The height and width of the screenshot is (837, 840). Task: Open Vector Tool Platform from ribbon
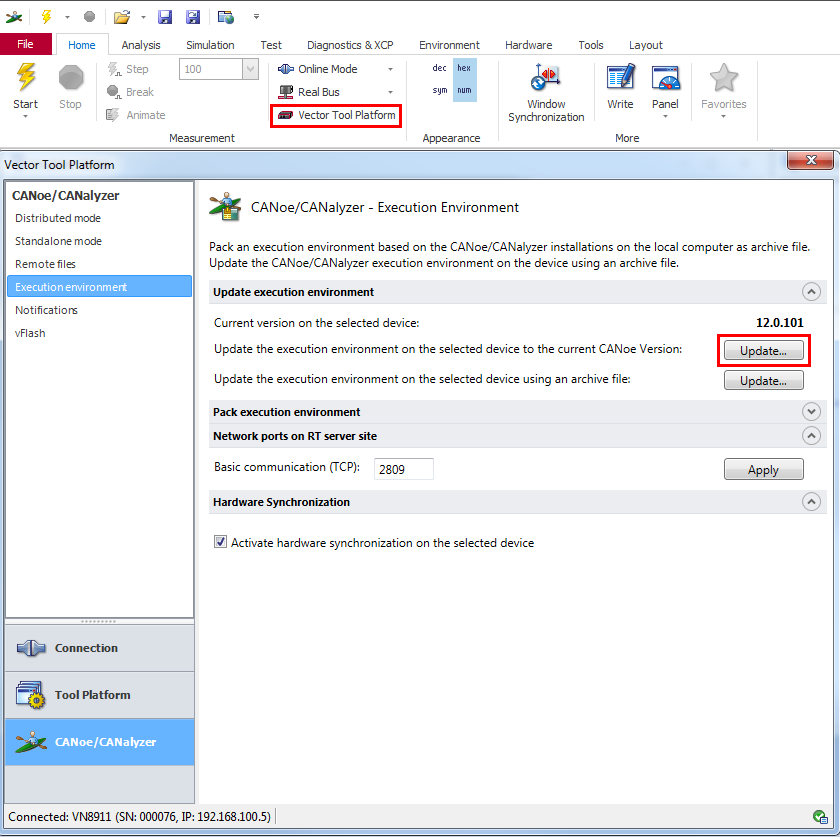point(337,115)
